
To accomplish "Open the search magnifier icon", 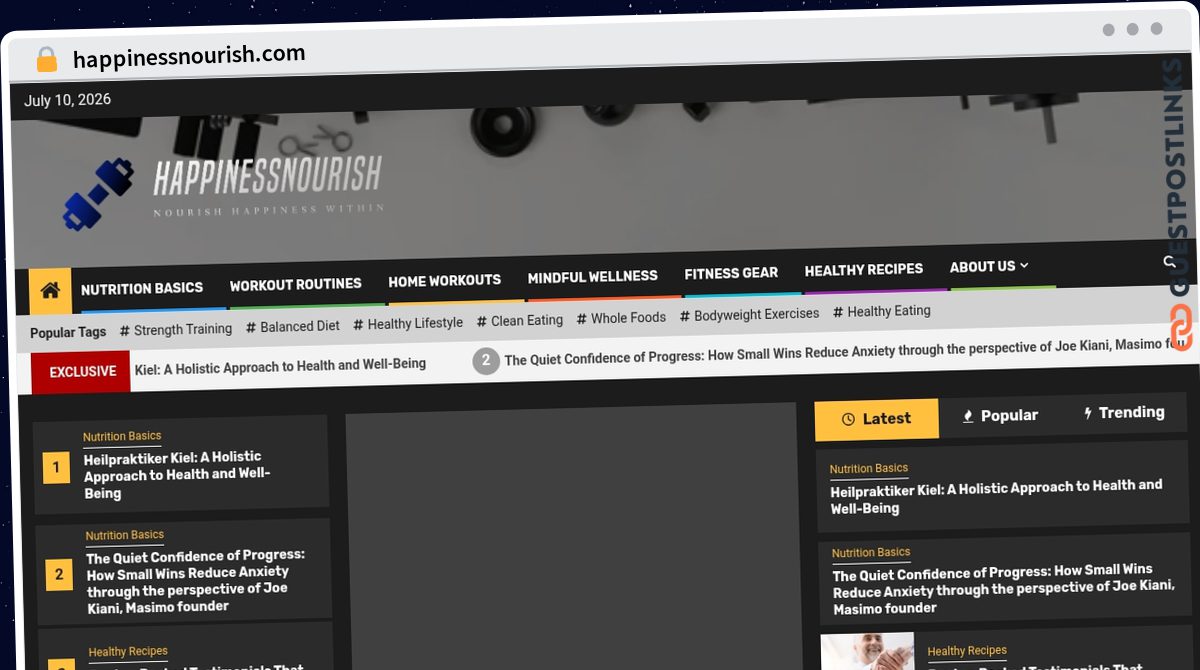I will (x=1169, y=262).
